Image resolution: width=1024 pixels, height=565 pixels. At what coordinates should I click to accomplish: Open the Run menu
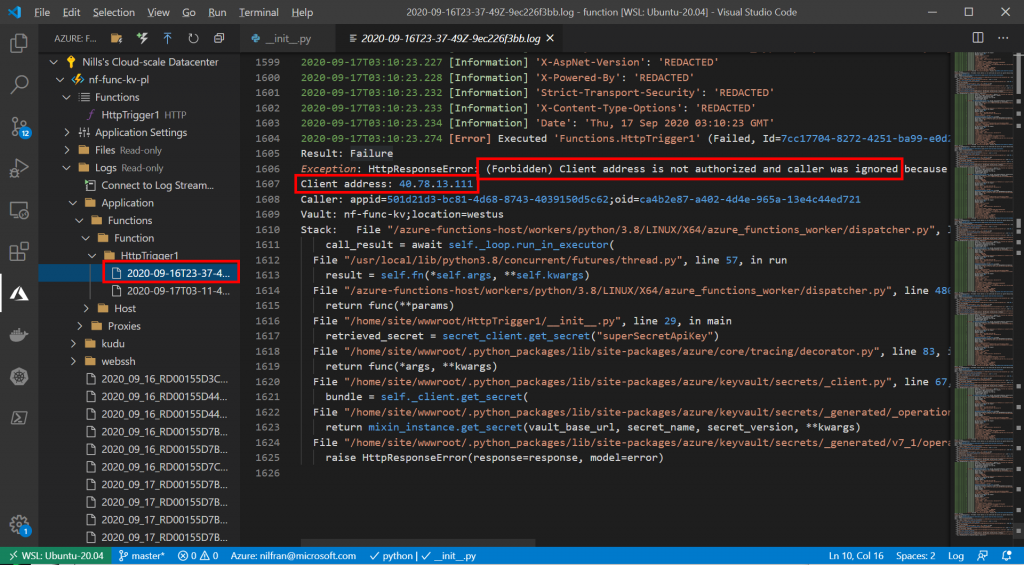point(217,12)
